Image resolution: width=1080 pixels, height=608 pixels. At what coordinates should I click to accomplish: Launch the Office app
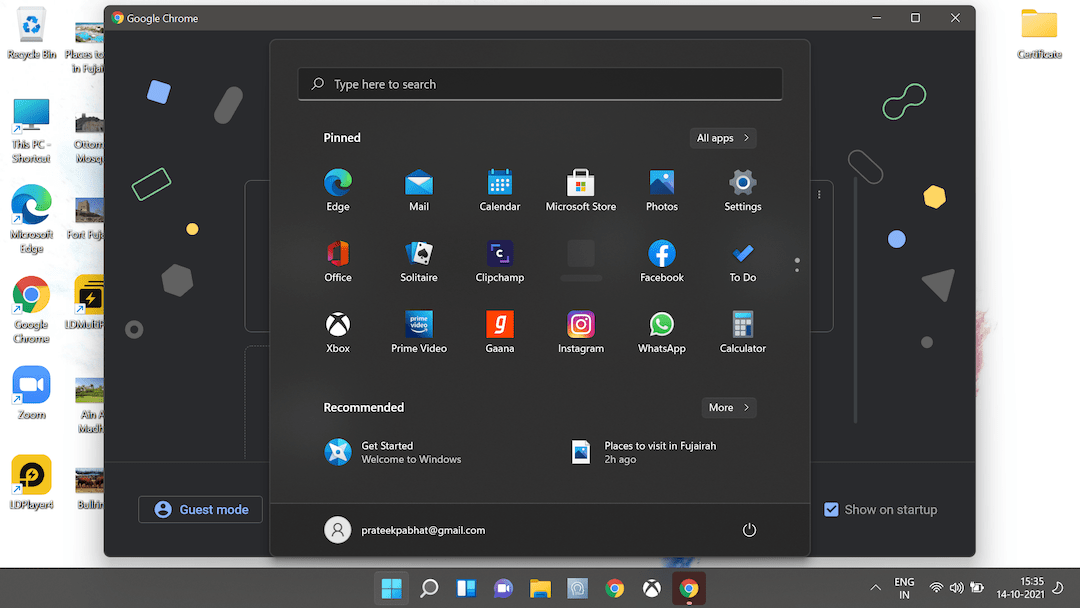[x=338, y=262]
